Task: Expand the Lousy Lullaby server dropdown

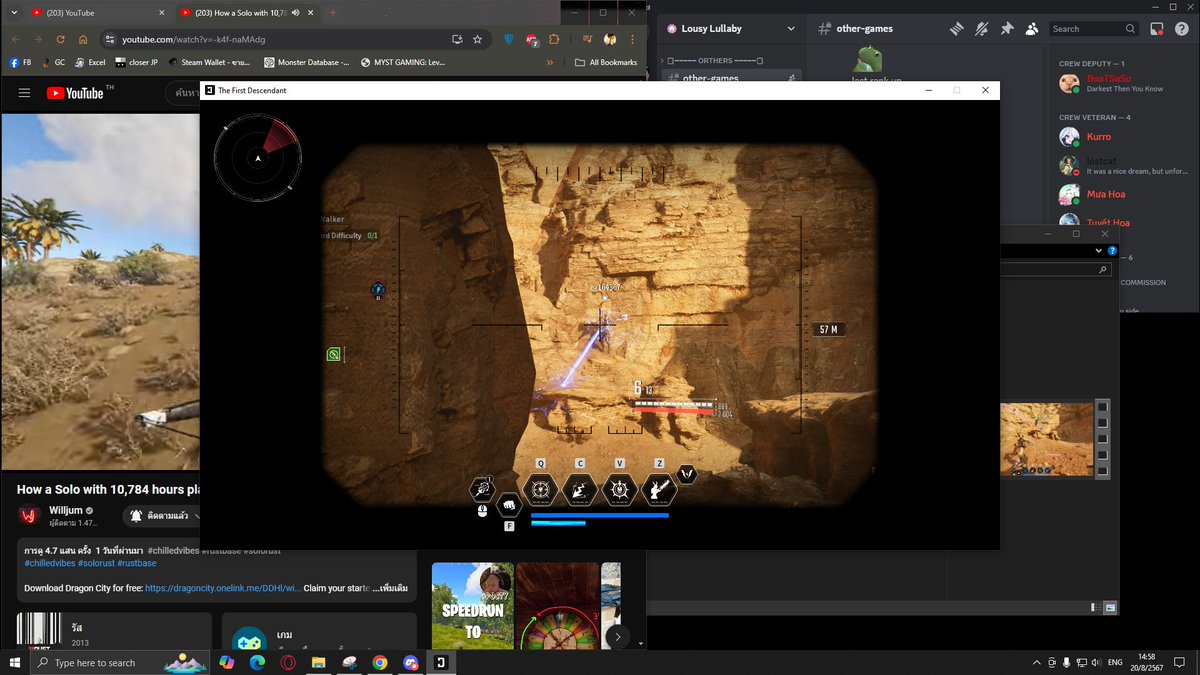Action: point(791,29)
